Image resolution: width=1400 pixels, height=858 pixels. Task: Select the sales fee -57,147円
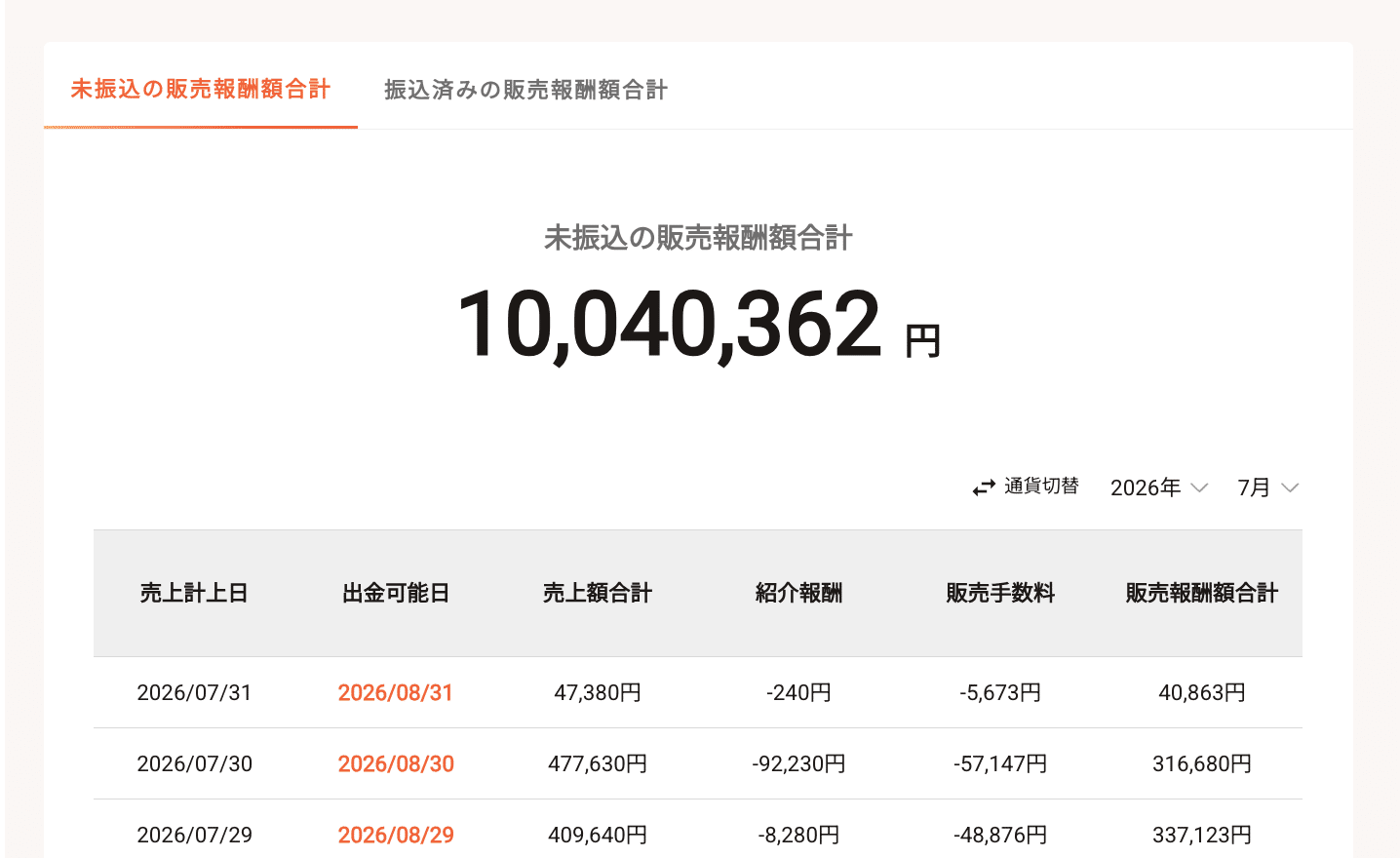click(x=1000, y=763)
